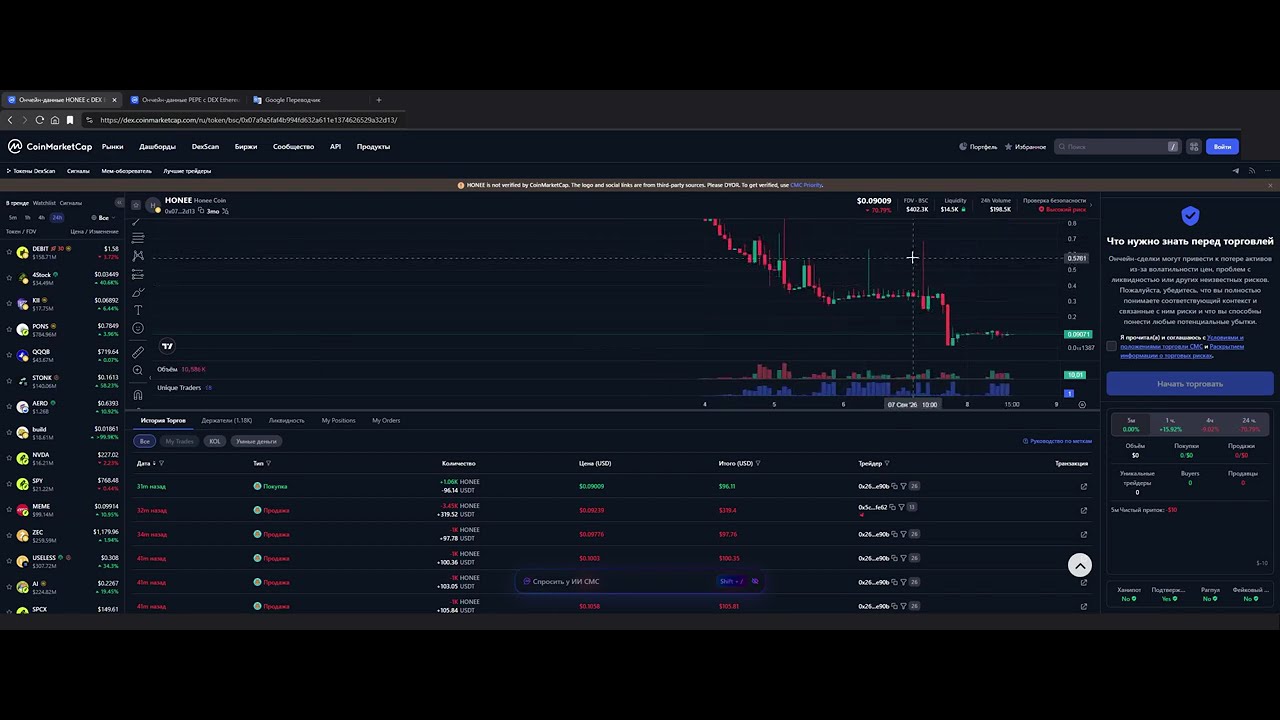Image resolution: width=1280 pixels, height=720 pixels.
Task: Click Умные деньги filter chip
Action: coord(256,442)
